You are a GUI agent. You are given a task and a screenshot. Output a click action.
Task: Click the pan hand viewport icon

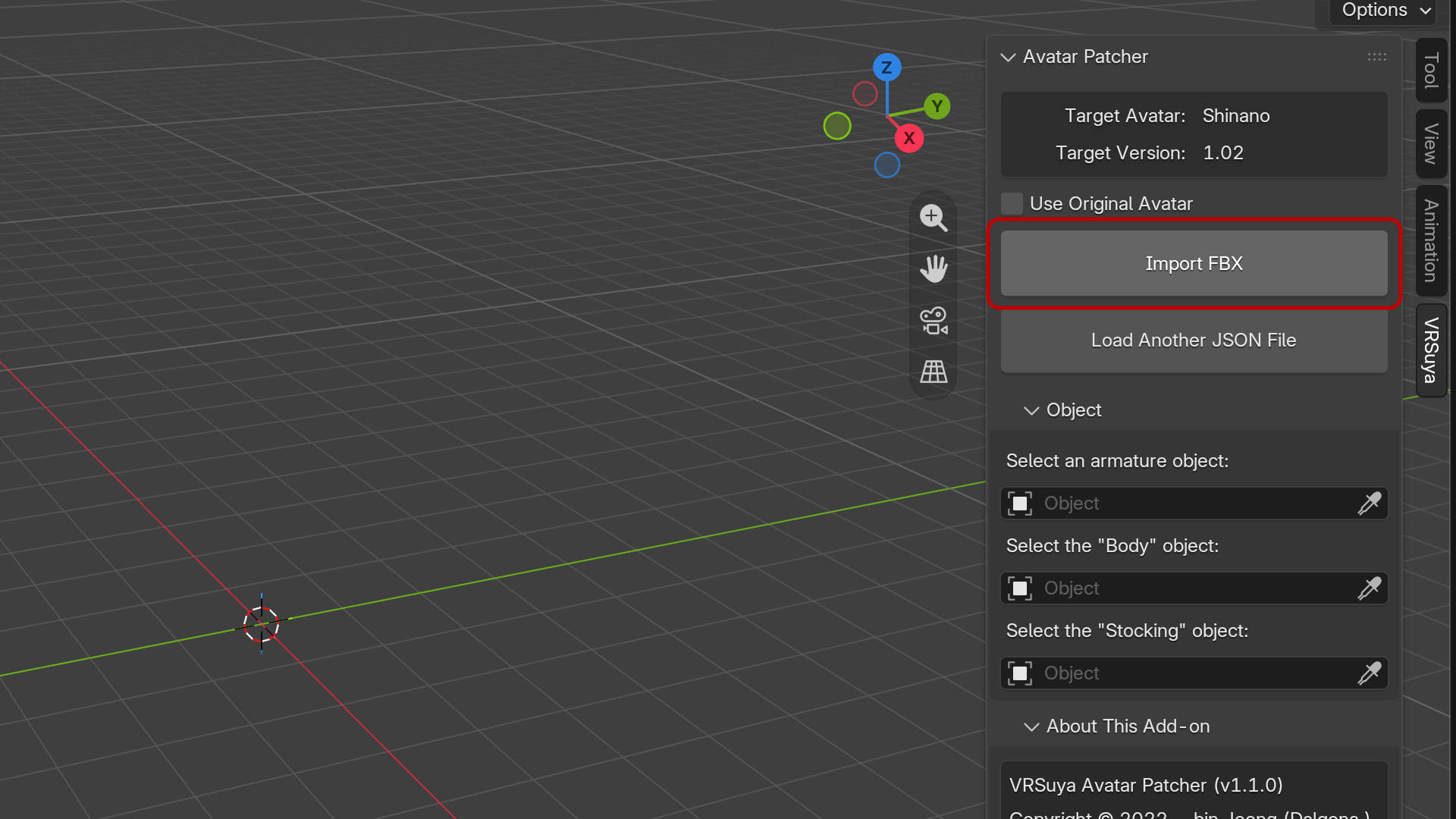(x=934, y=268)
